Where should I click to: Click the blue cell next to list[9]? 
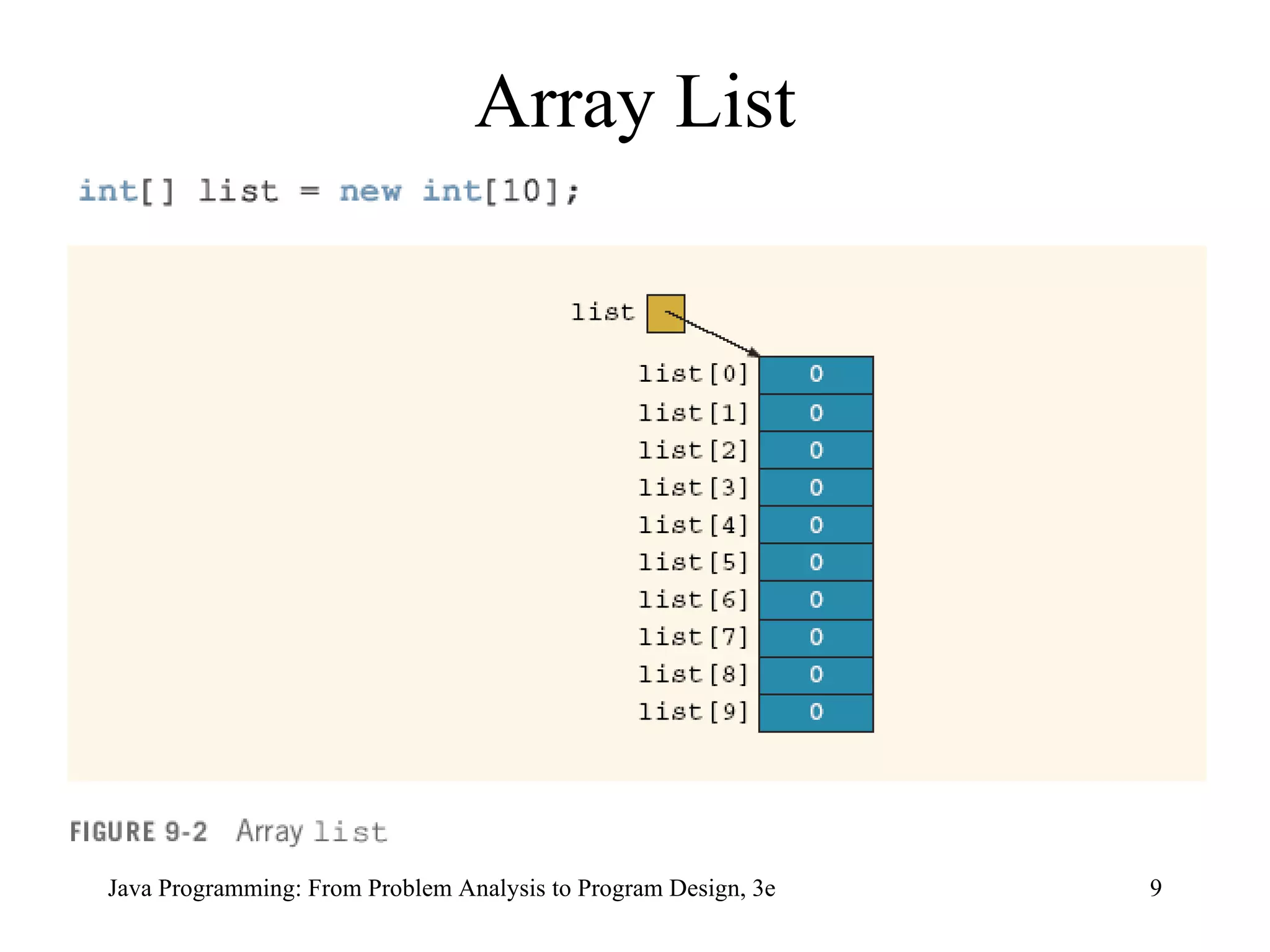(x=816, y=713)
